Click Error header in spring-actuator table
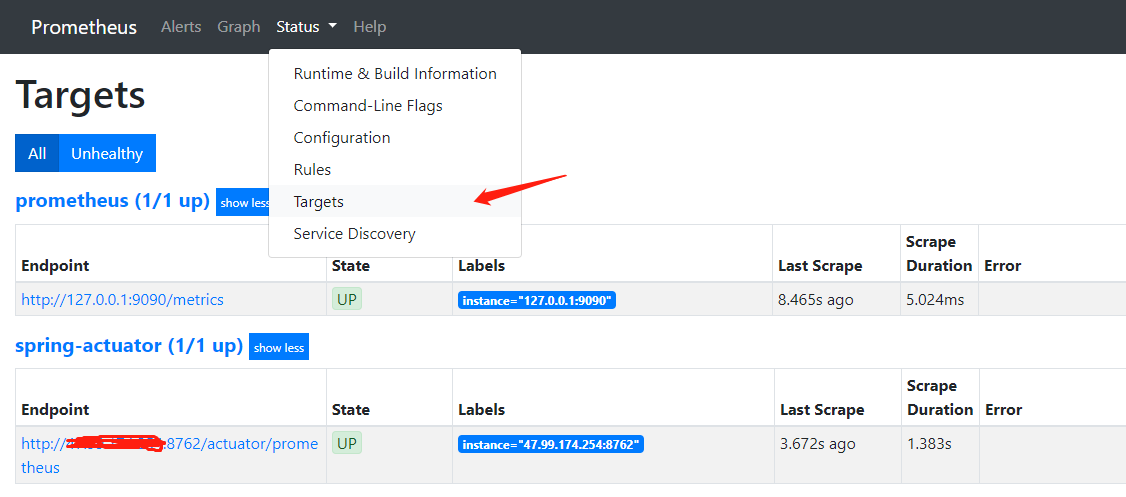Viewport: 1126px width, 497px height. point(1003,410)
